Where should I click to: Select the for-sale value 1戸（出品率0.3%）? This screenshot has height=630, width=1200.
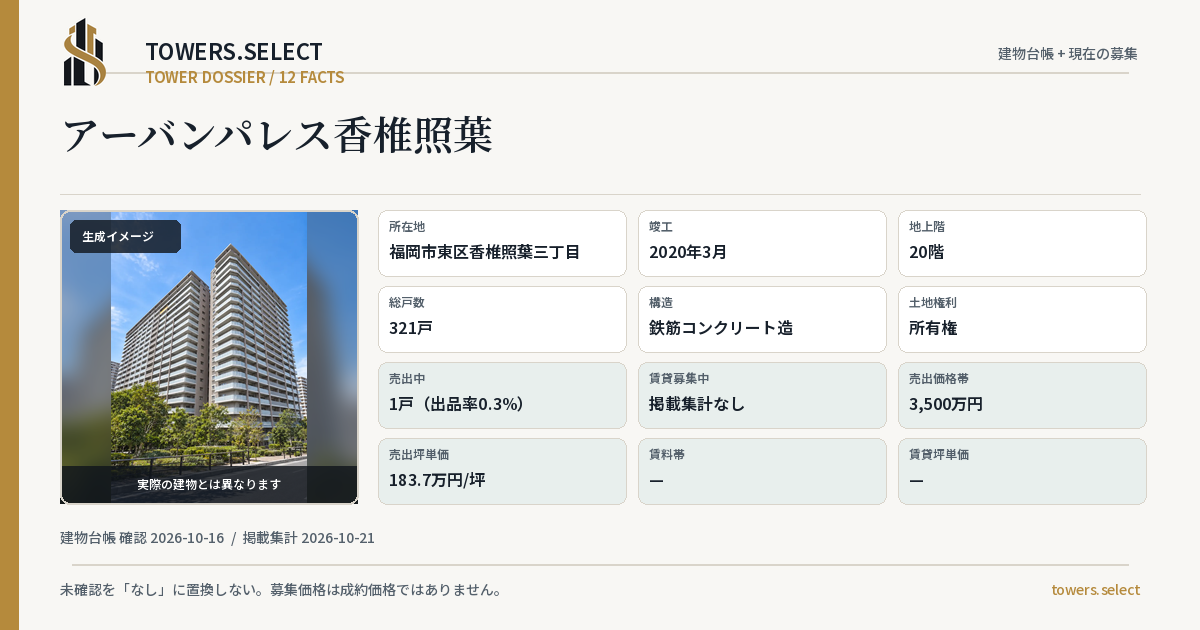coord(457,404)
